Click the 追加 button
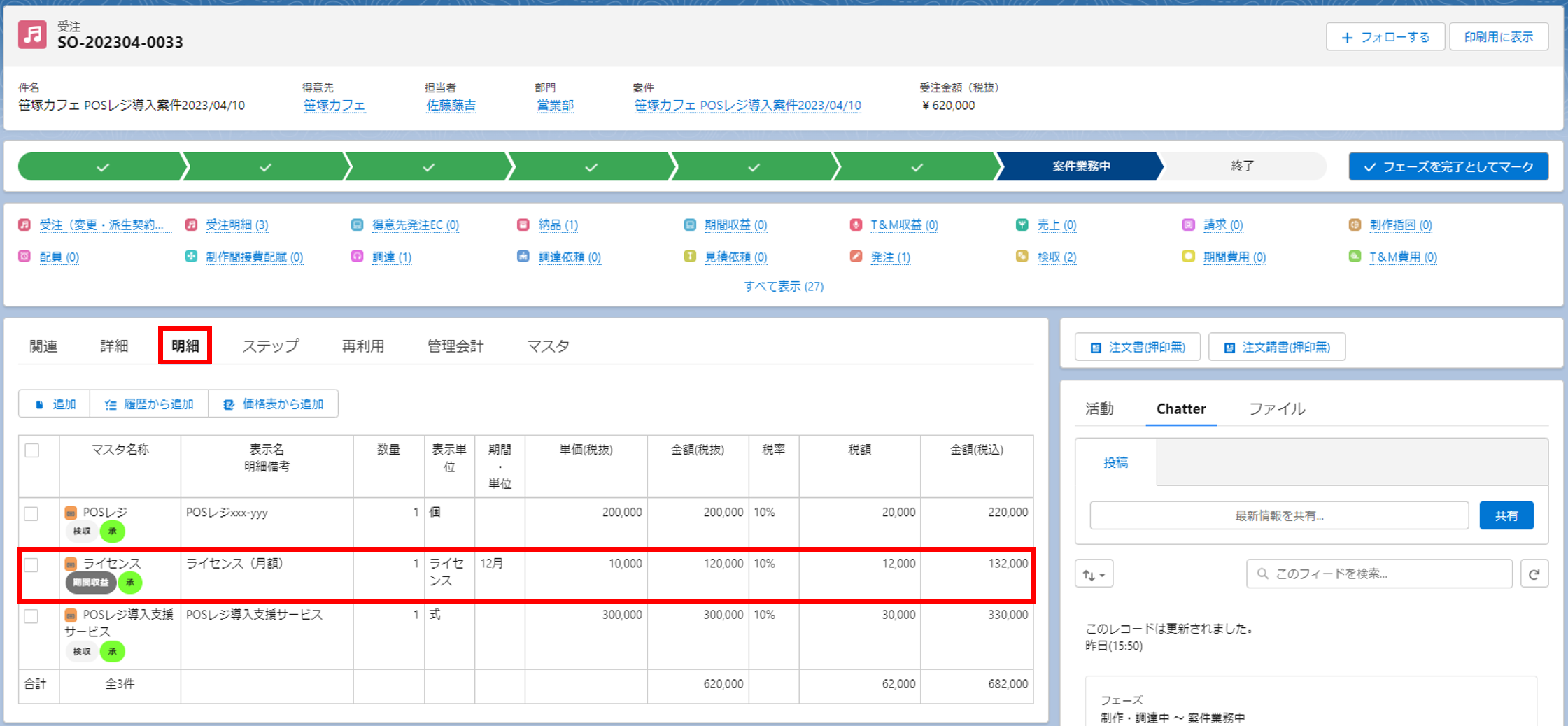The image size is (1568, 726). click(55, 404)
